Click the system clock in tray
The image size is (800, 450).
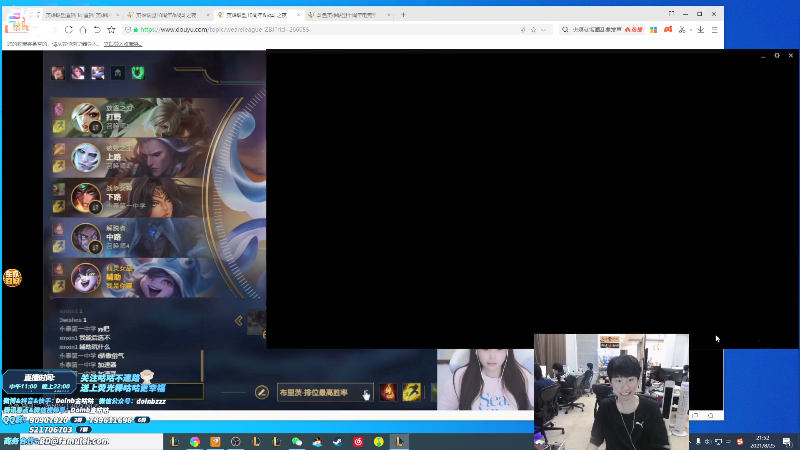pos(763,441)
